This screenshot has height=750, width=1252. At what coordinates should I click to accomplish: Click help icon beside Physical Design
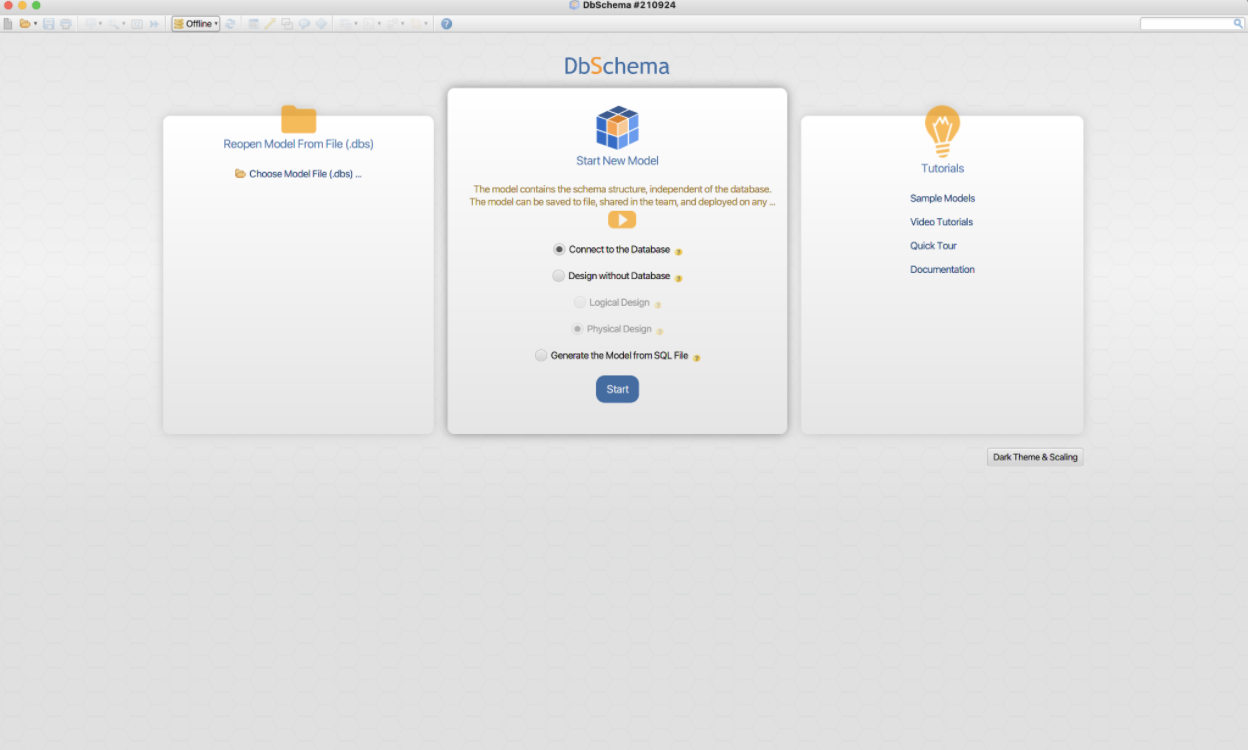(x=659, y=331)
